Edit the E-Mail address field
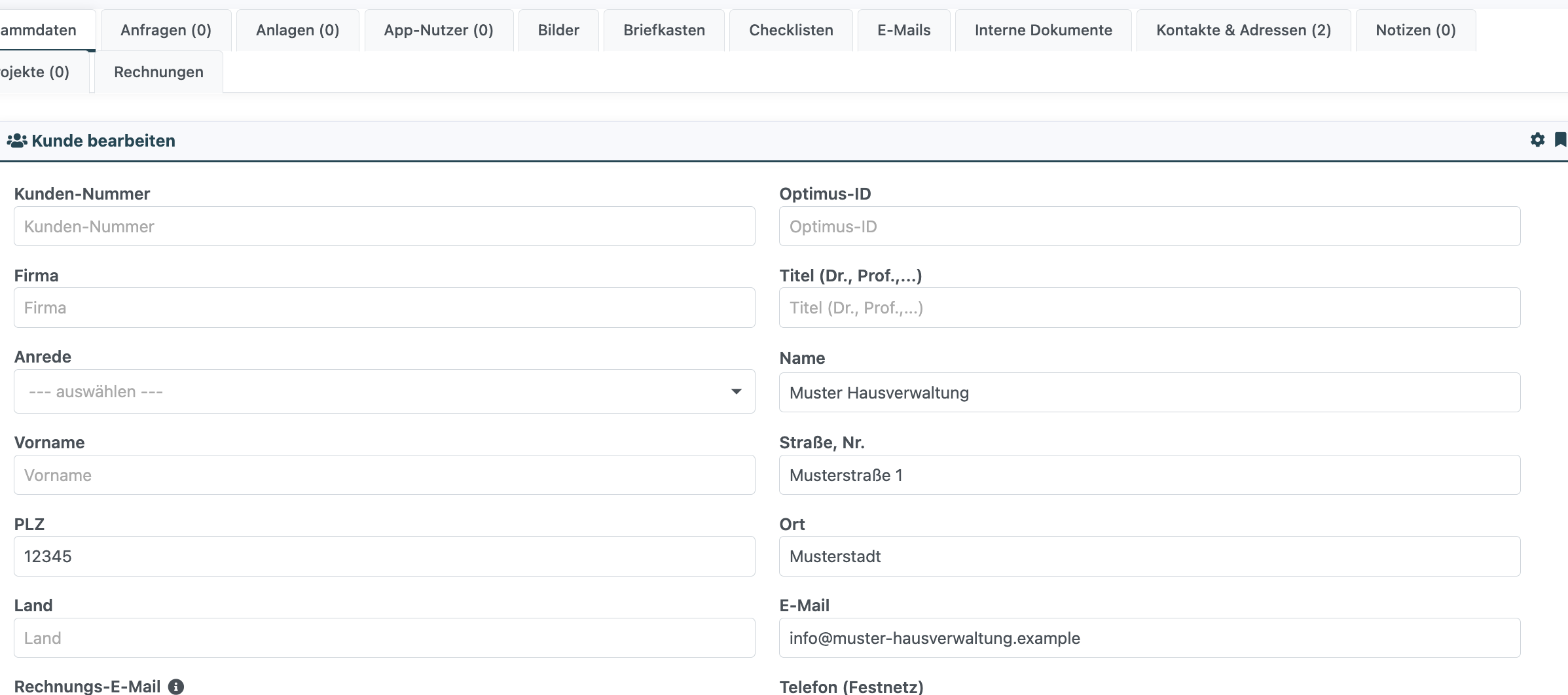The height and width of the screenshot is (695, 1568). coord(1150,638)
